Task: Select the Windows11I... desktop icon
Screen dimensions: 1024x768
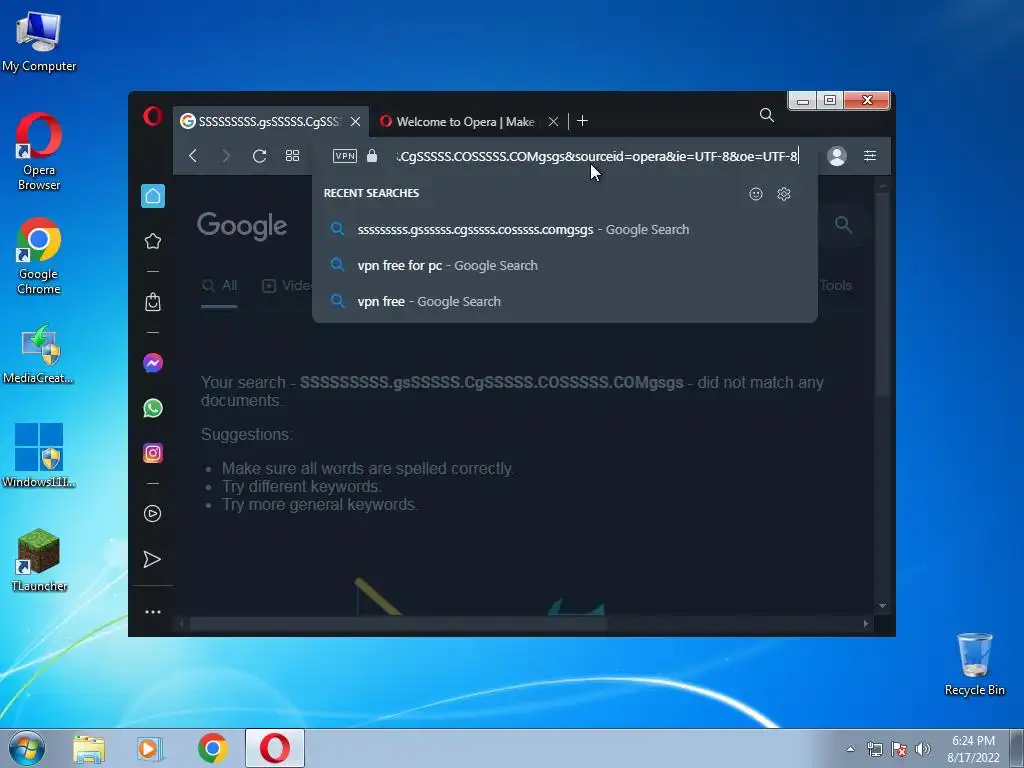Action: click(39, 455)
